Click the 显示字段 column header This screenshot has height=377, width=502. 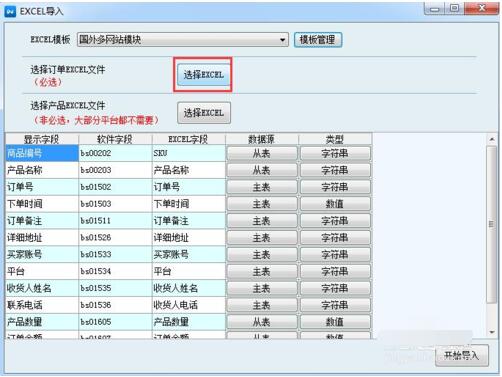[x=42, y=139]
